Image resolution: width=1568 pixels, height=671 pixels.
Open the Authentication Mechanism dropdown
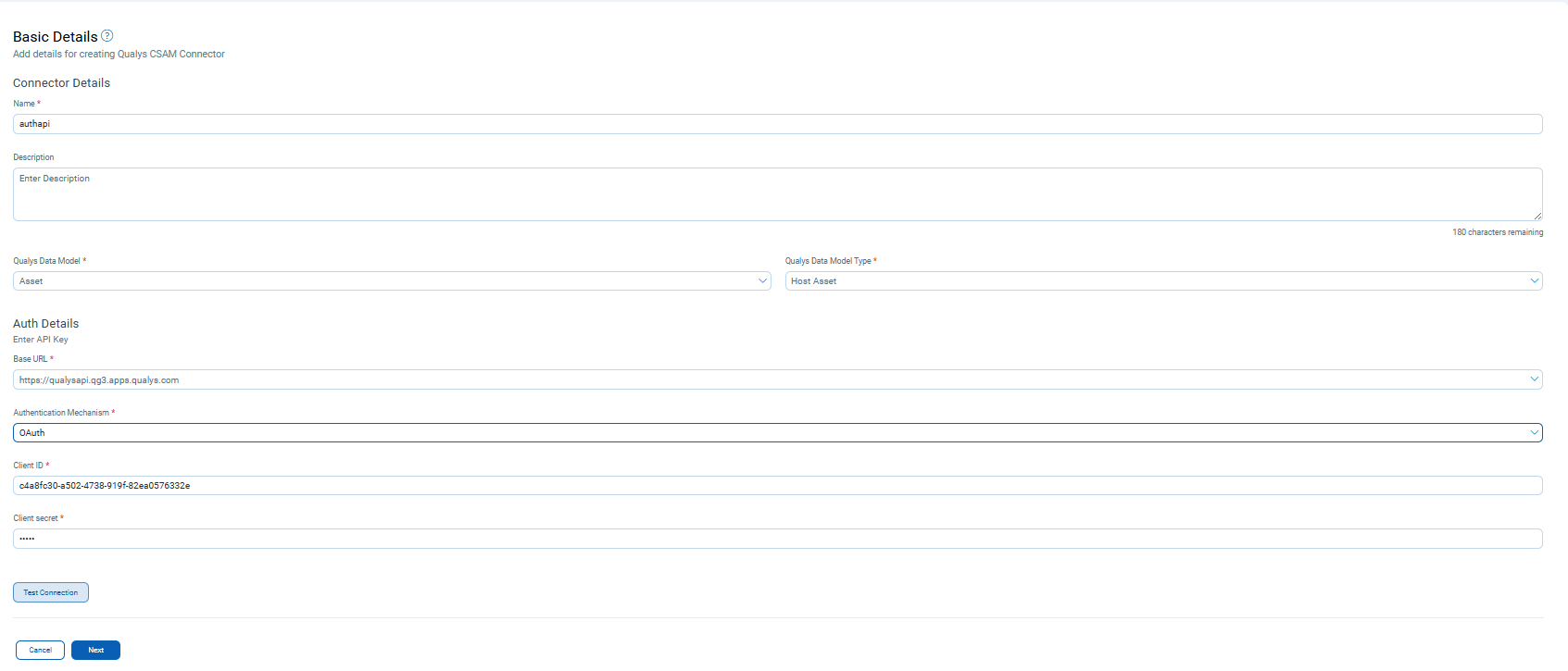[778, 432]
